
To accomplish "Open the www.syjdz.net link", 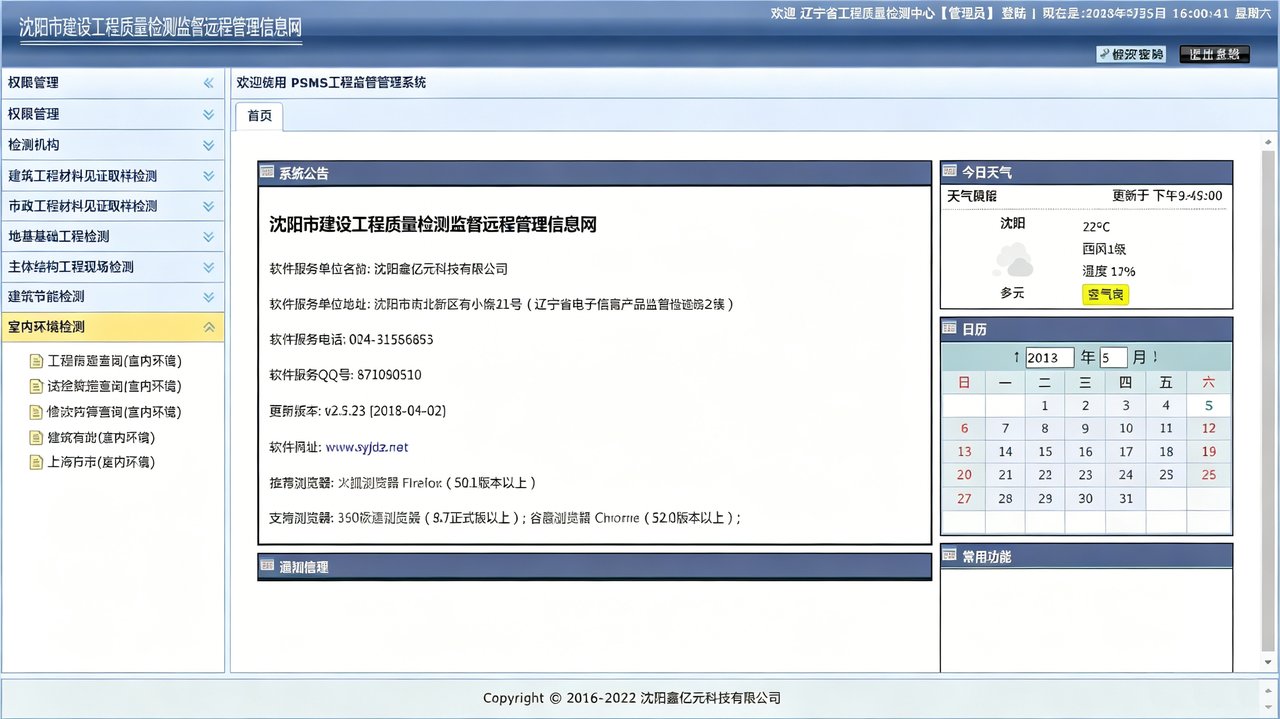I will [366, 447].
